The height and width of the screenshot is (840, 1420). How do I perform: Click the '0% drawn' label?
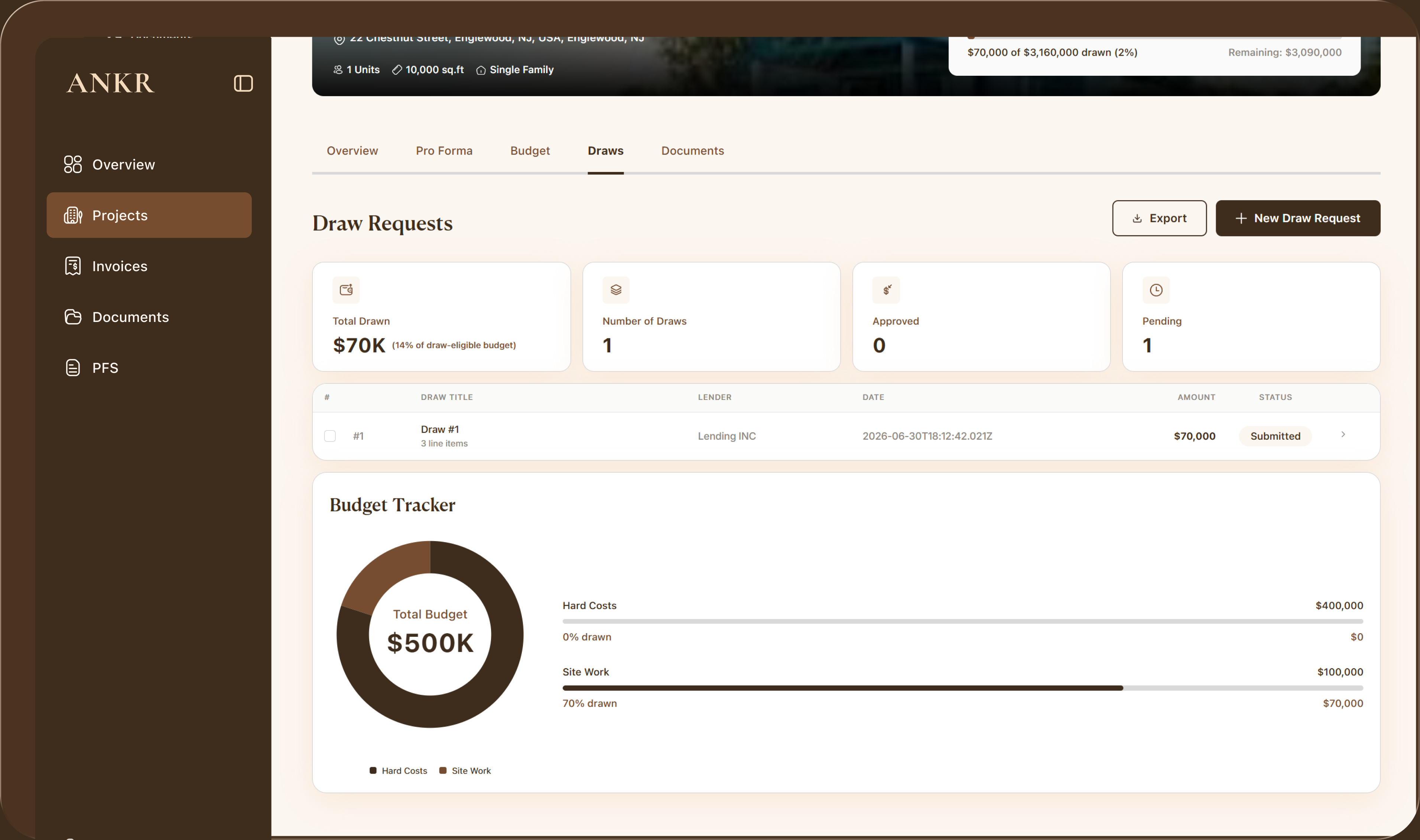(x=586, y=637)
